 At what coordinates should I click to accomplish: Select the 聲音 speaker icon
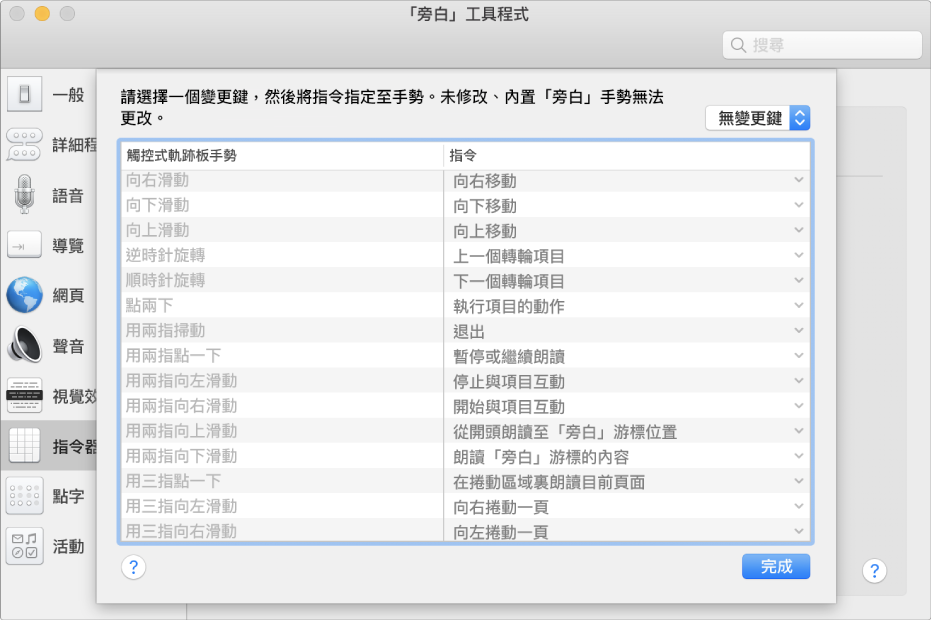[24, 345]
